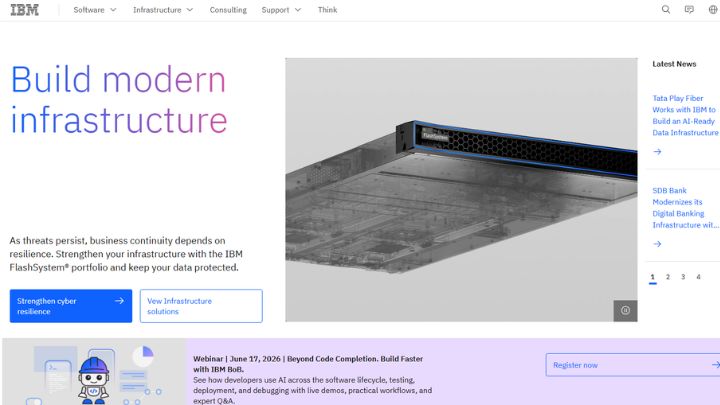Select news page 3
This screenshot has width=720, height=405.
pyautogui.click(x=683, y=277)
